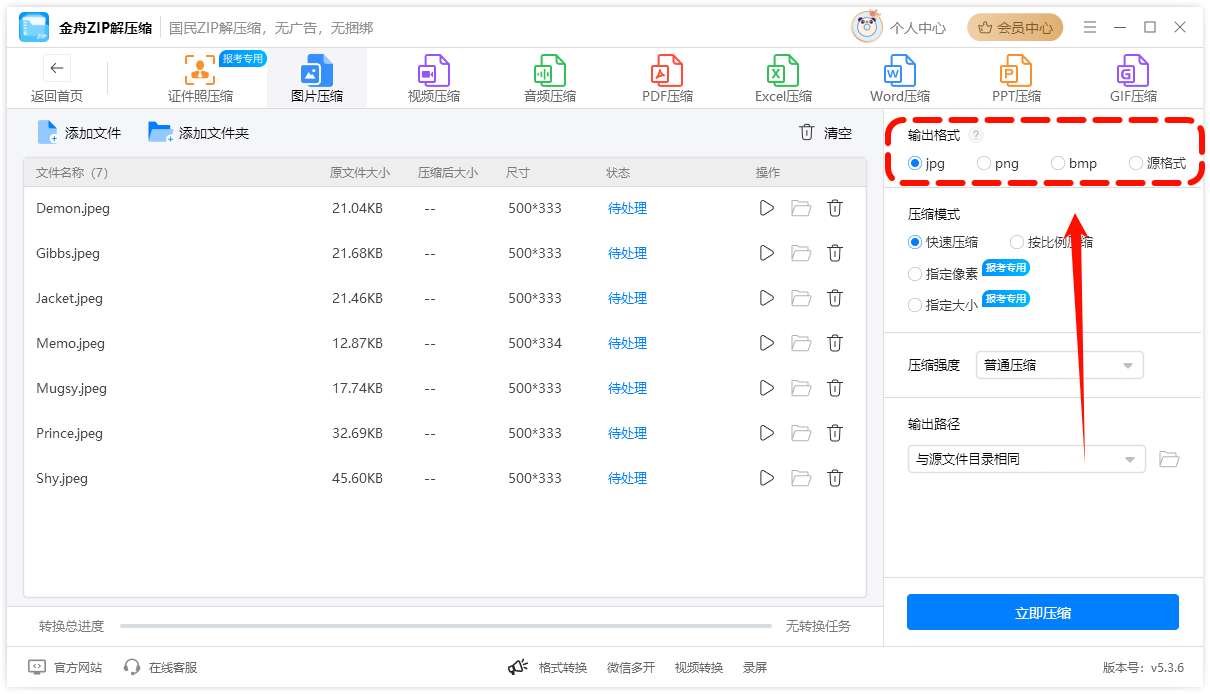Browse output path with the folder icon
The height and width of the screenshot is (694, 1210).
click(1169, 459)
